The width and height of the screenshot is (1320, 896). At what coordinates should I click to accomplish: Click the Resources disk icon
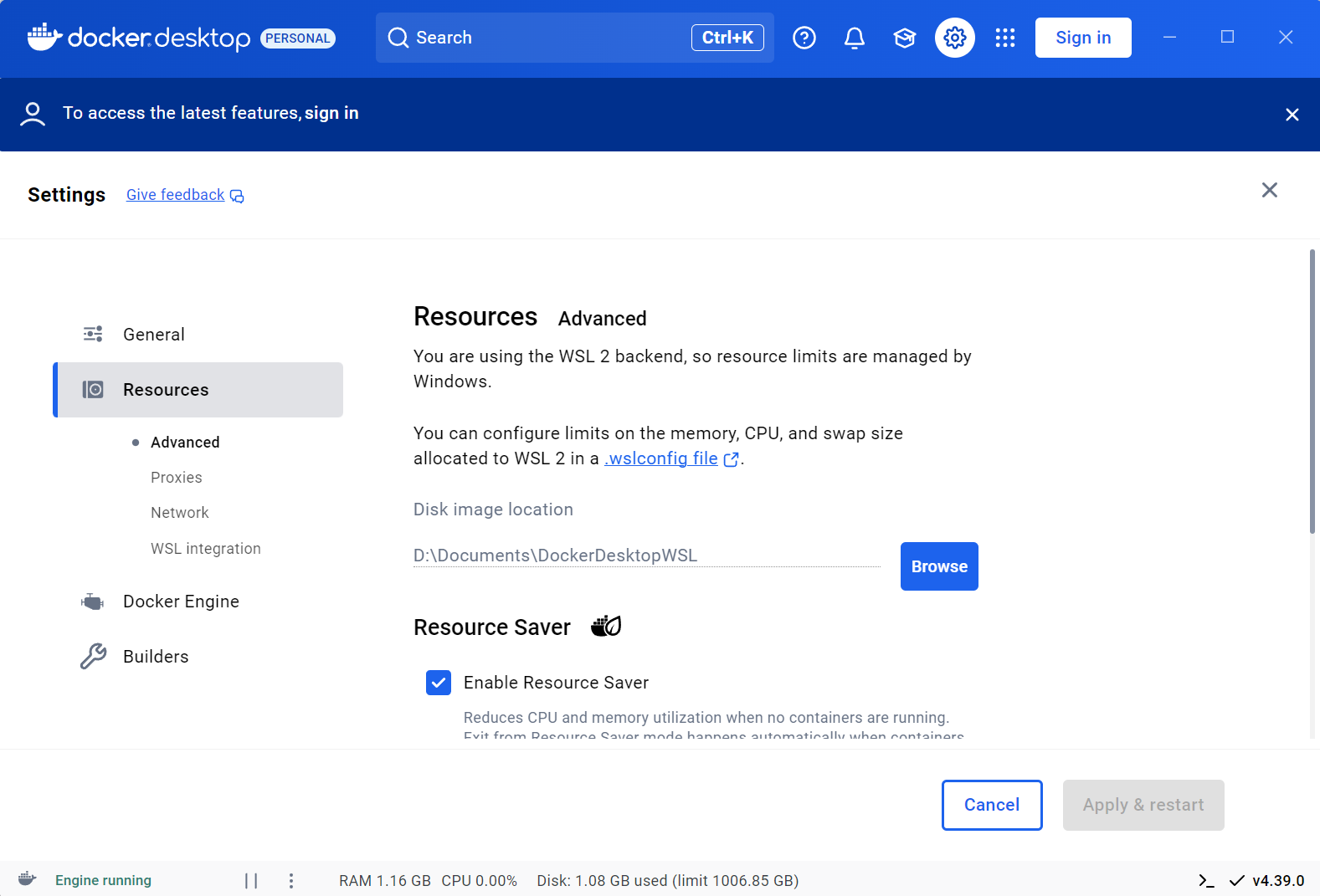click(93, 389)
